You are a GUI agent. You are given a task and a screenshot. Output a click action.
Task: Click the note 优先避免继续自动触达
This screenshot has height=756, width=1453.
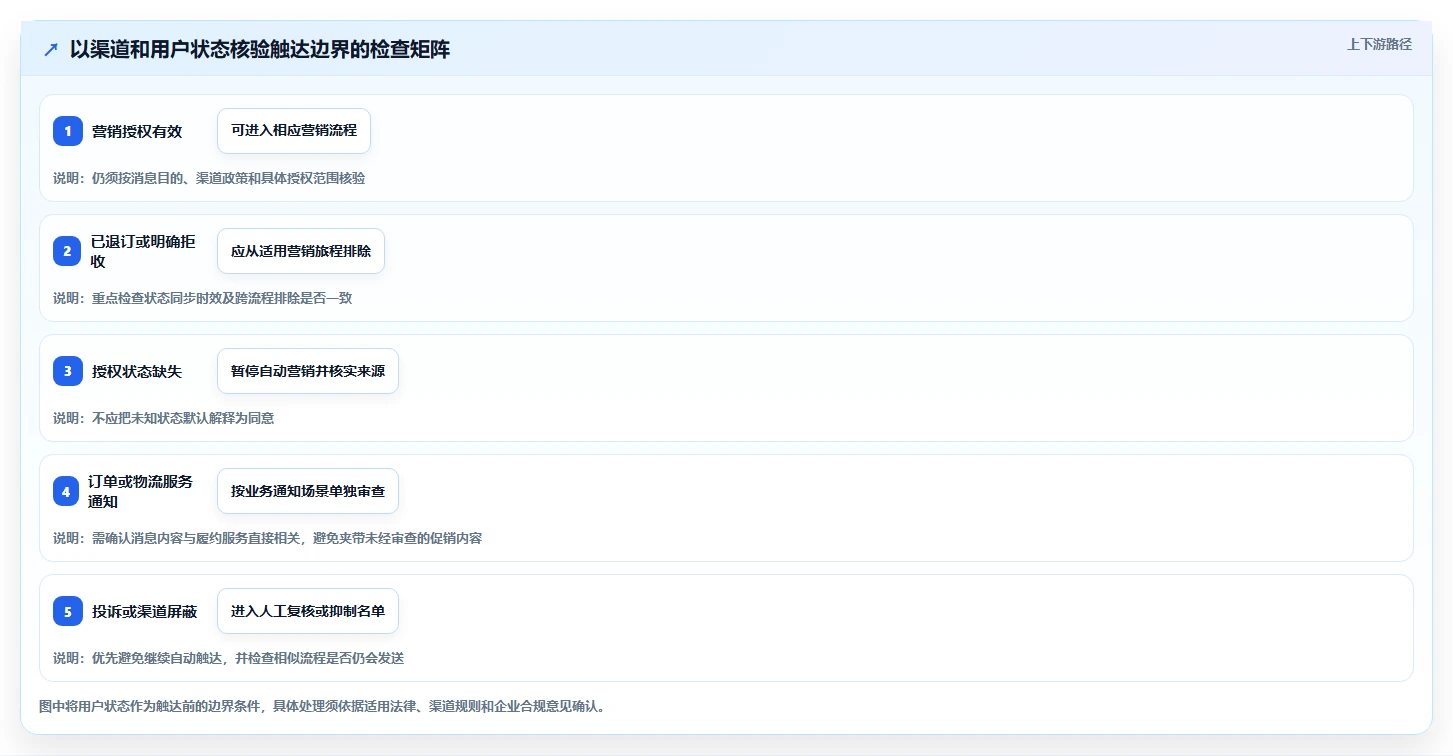point(229,658)
